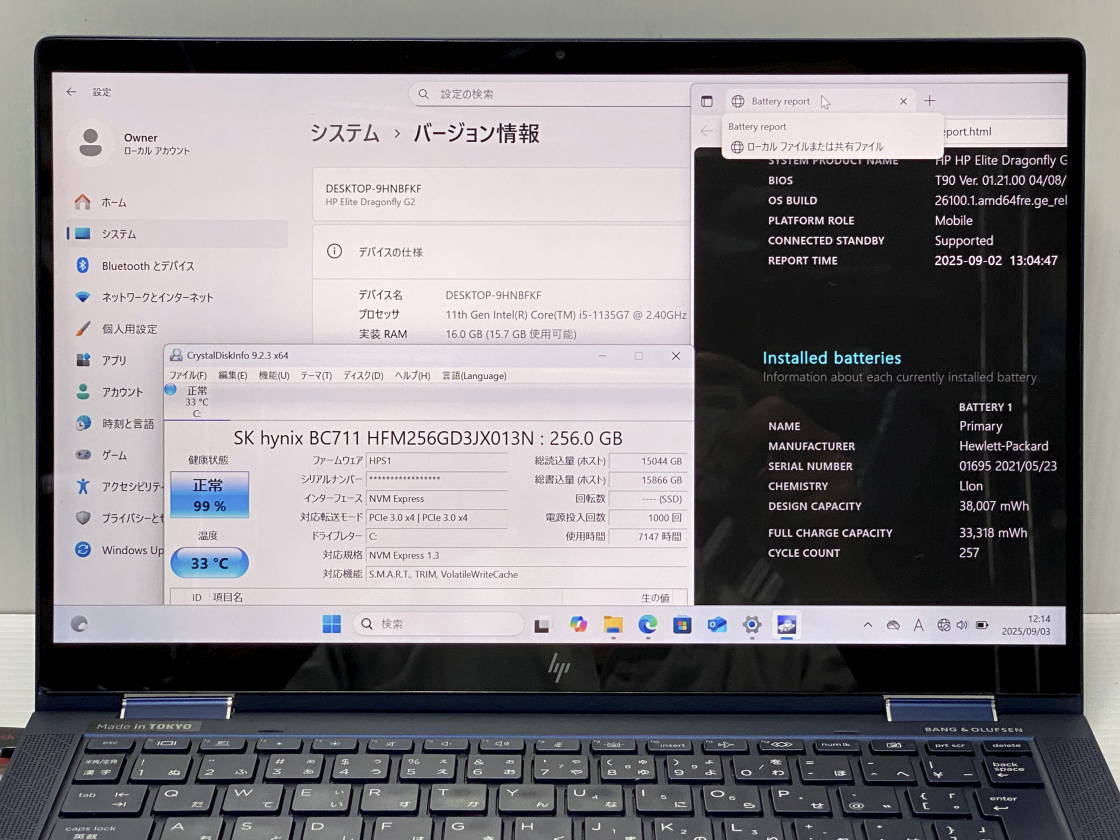Click the IME A input indicator
Viewport: 1120px width, 840px height.
pos(919,626)
